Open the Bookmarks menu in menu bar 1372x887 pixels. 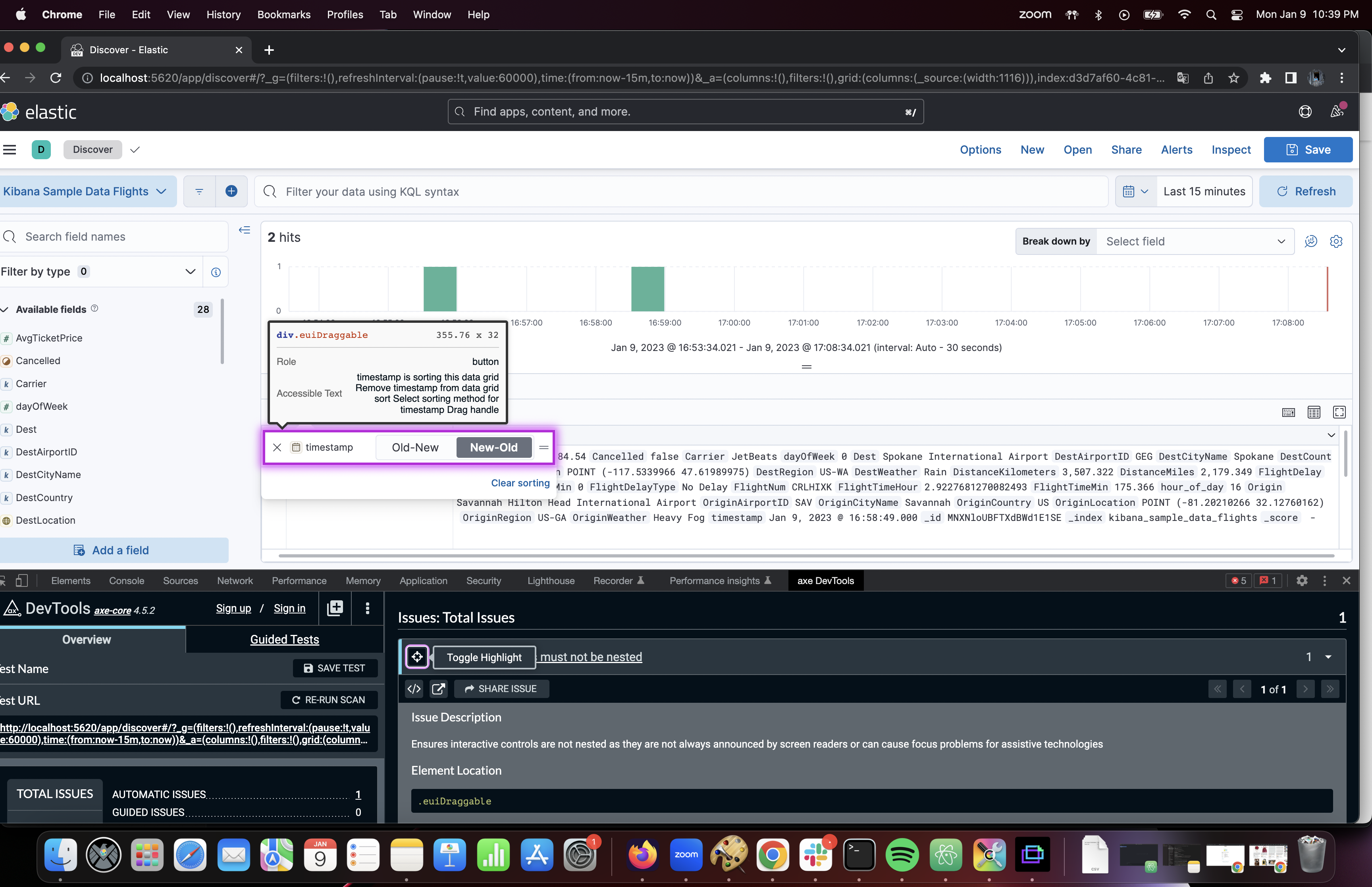coord(284,14)
